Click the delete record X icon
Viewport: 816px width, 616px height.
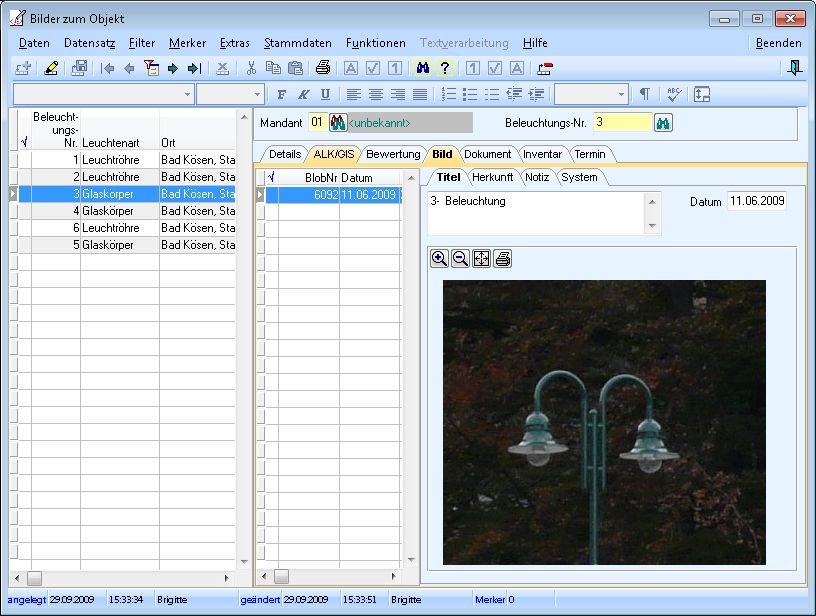[223, 68]
